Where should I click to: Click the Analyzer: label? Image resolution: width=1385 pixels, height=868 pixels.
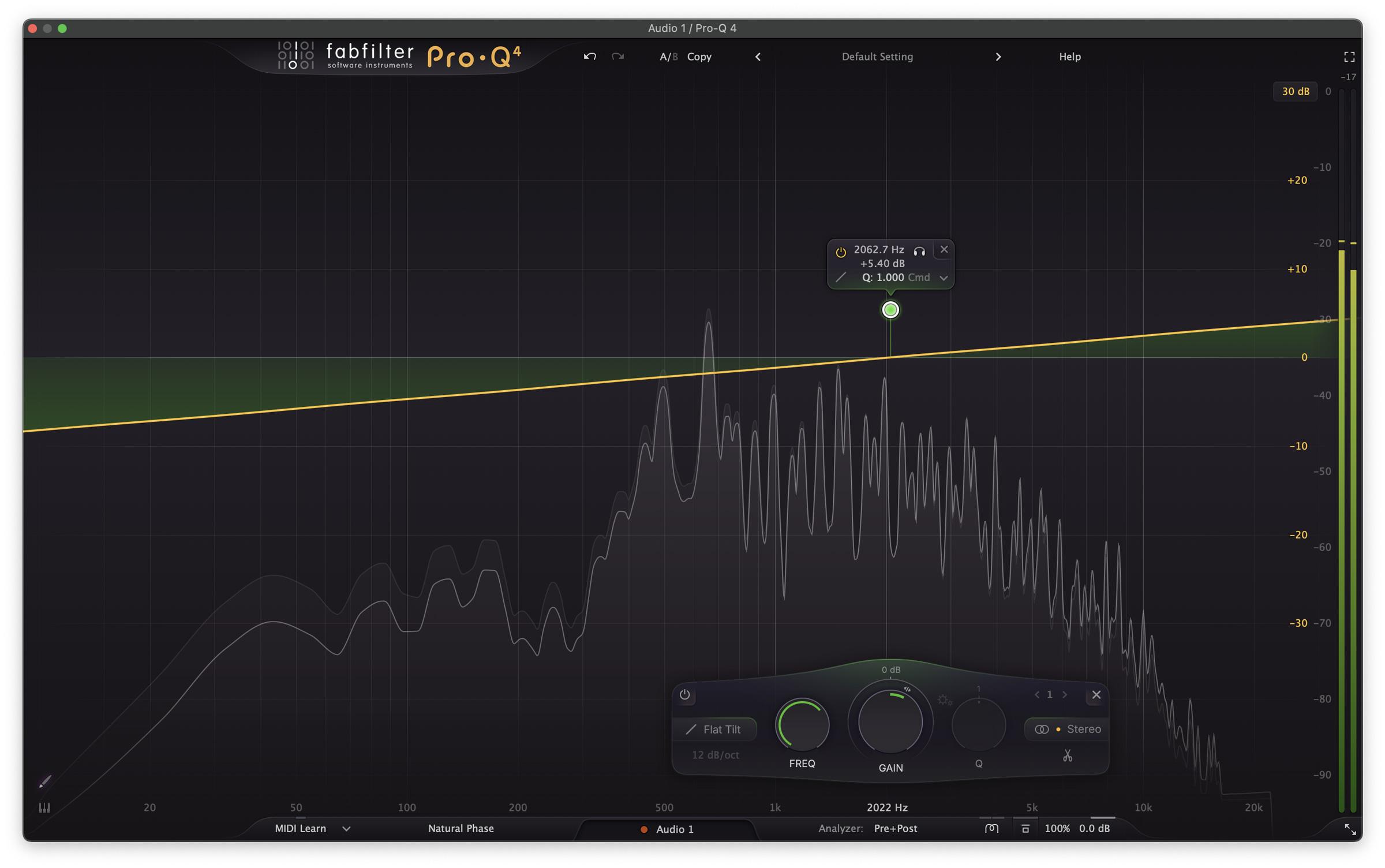pyautogui.click(x=841, y=828)
